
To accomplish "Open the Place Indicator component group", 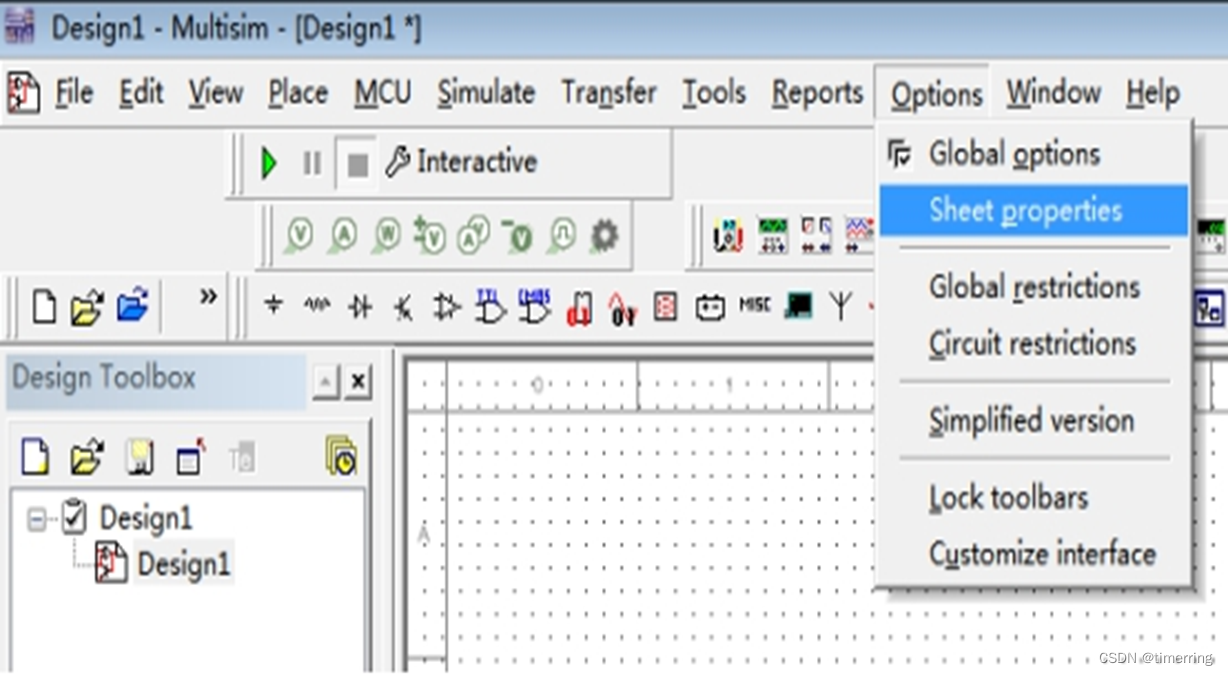I will [x=666, y=307].
